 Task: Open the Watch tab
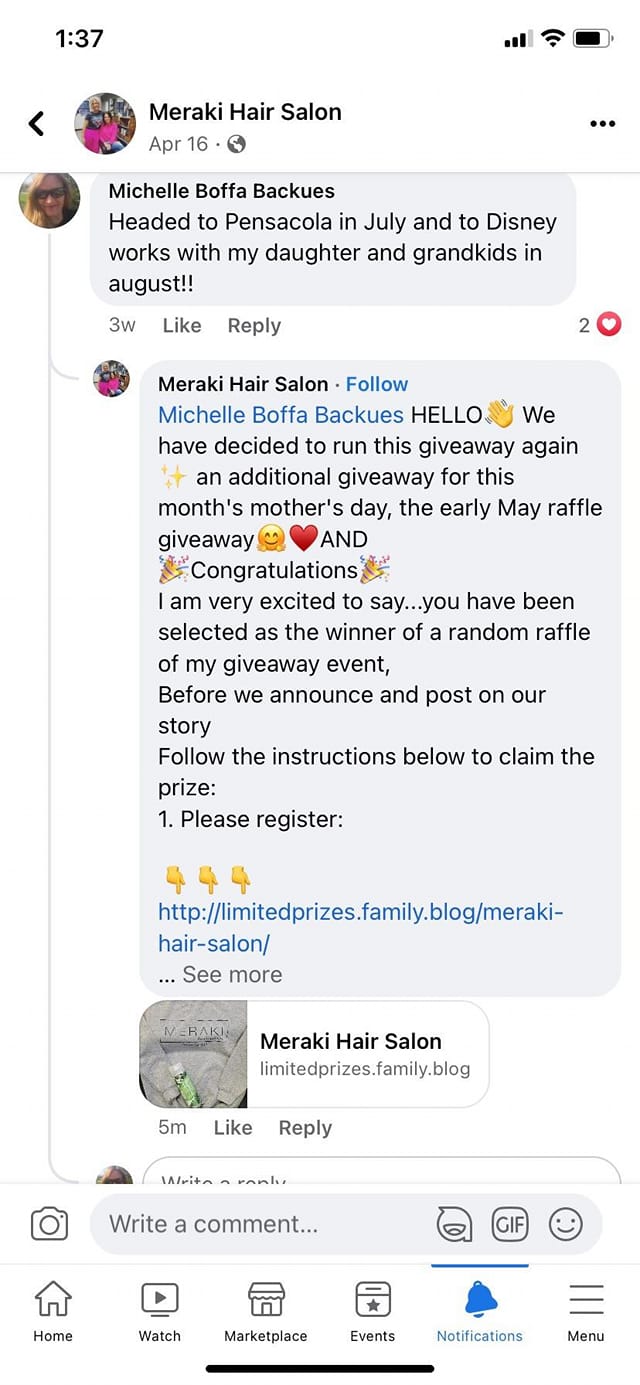click(x=159, y=1312)
